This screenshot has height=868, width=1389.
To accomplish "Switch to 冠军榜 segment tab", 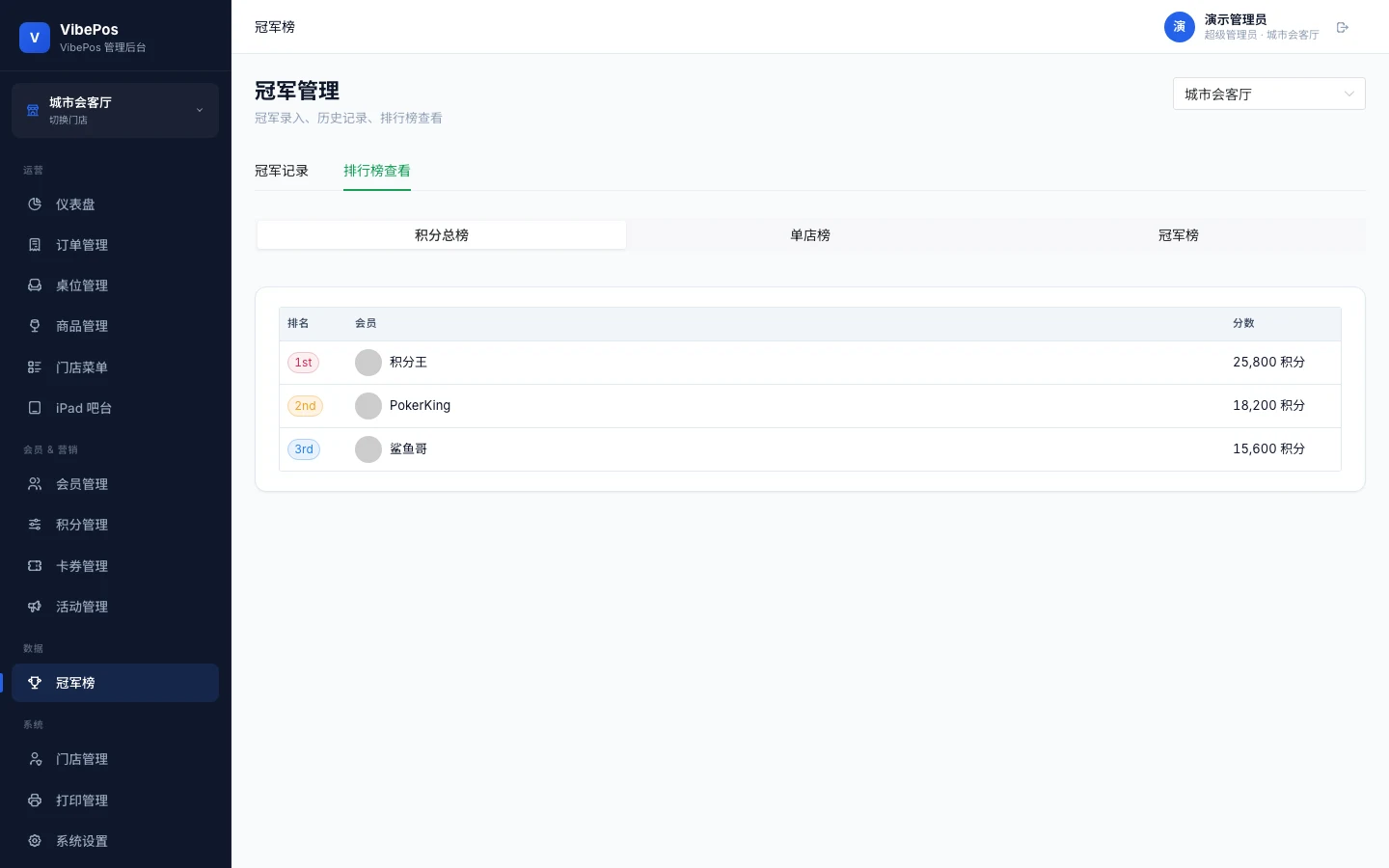I will click(1179, 235).
